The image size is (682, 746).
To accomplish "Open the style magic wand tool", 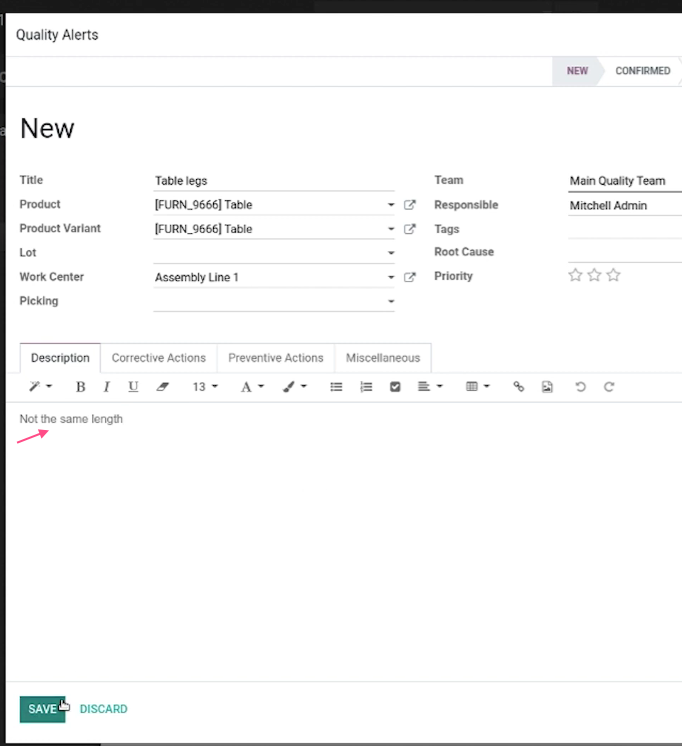I will tap(40, 386).
